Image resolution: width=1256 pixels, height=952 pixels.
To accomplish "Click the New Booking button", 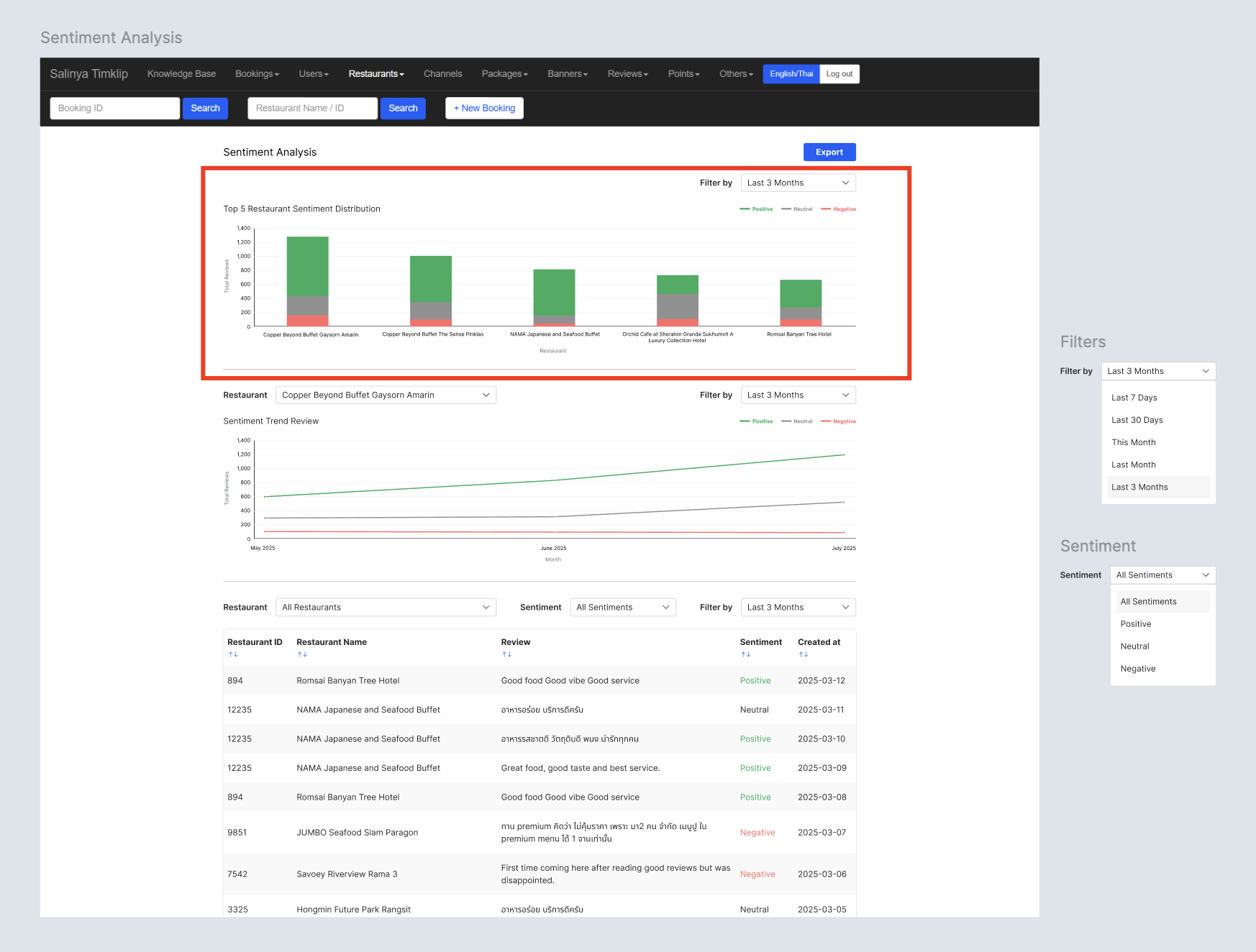I will coord(484,109).
